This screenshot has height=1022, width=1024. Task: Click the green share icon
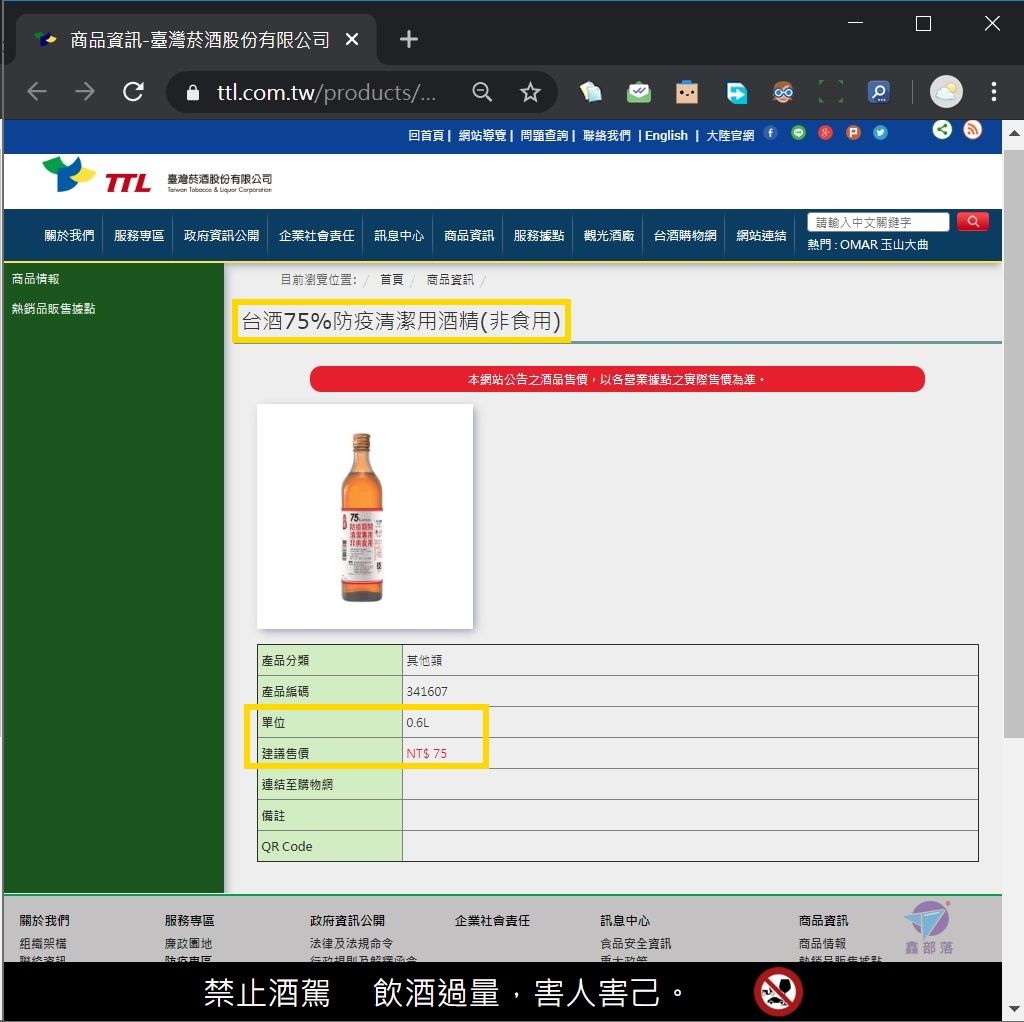(x=942, y=130)
